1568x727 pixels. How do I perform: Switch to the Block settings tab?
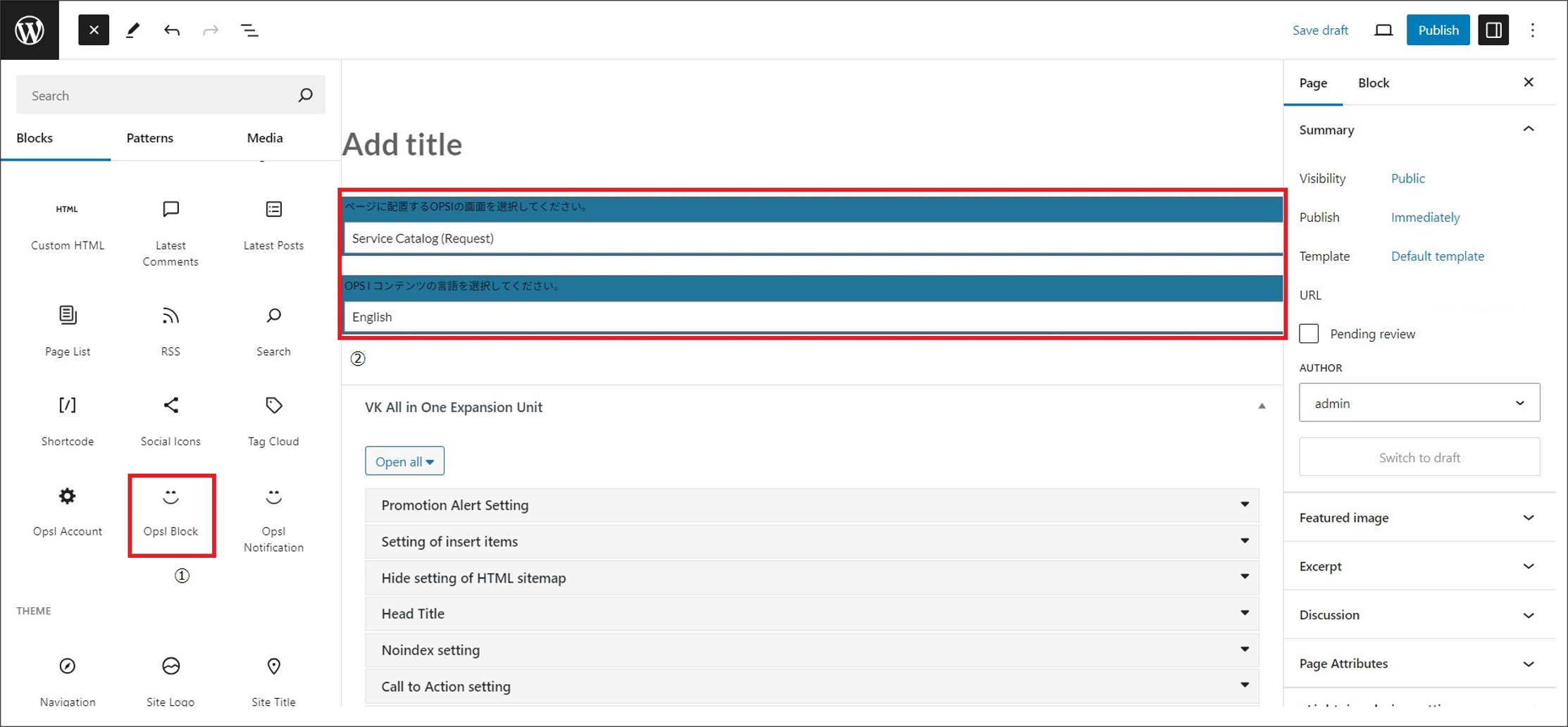coord(1373,83)
